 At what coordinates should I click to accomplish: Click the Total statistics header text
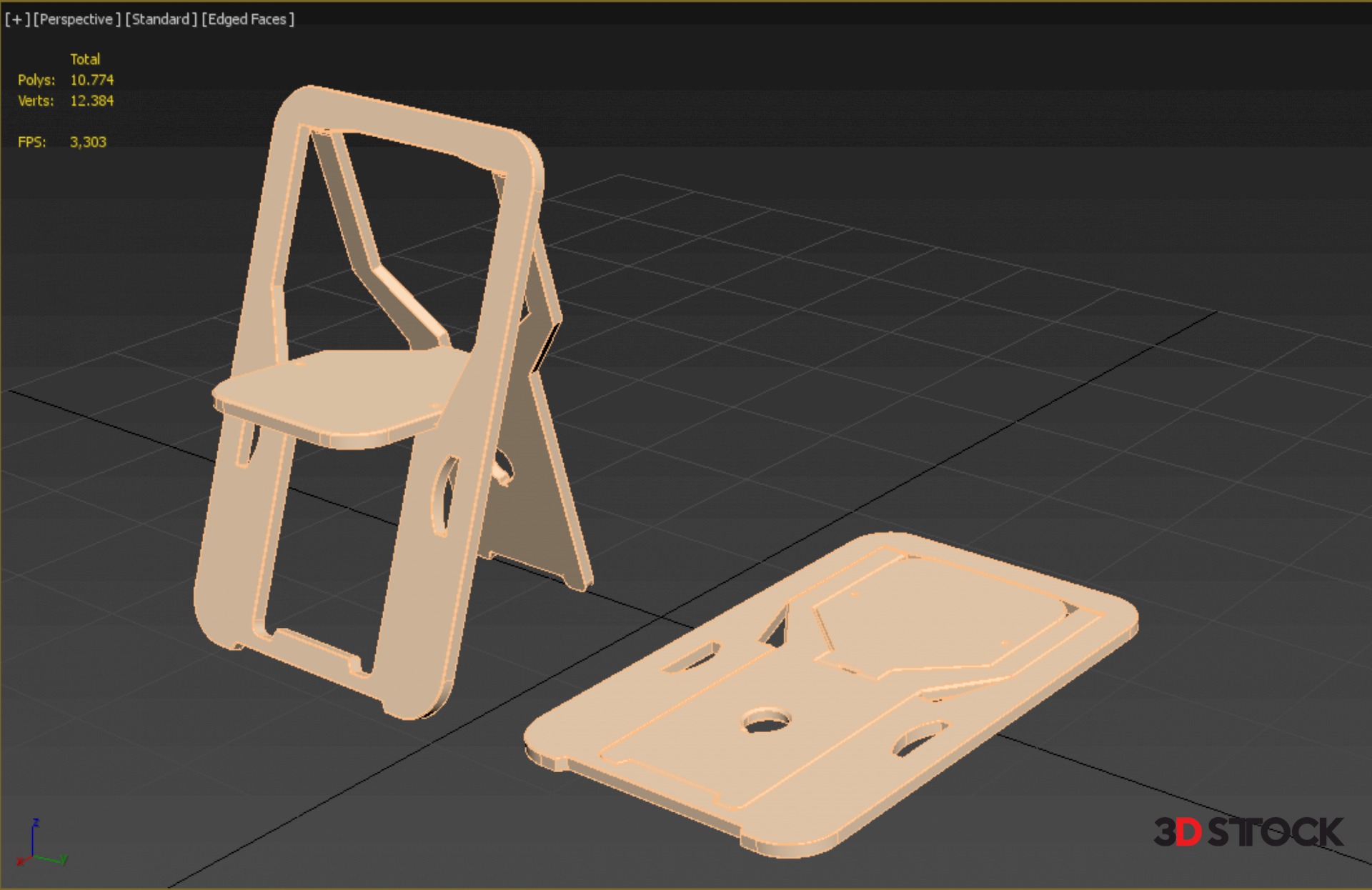tap(85, 59)
